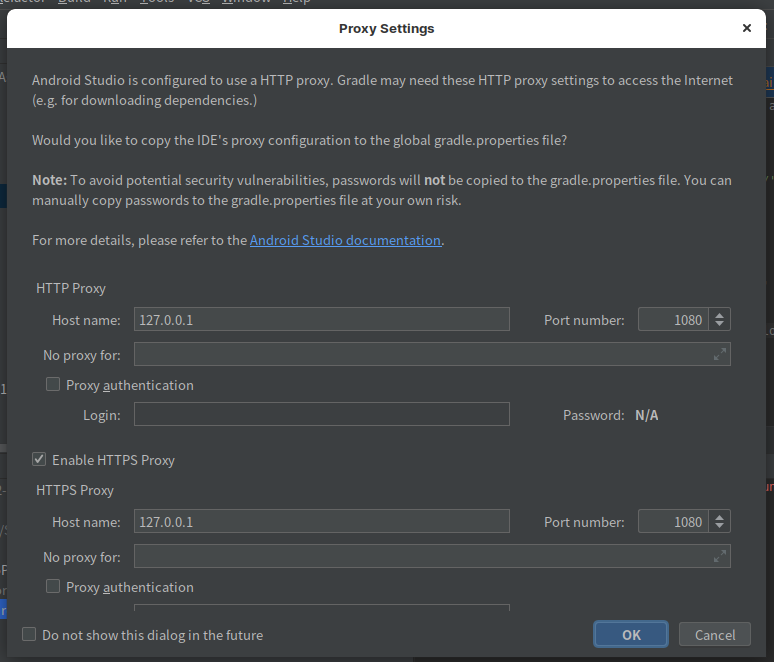Screen dimensions: 774x662
Task: Focus the HTTP Proxy Login field
Action: [322, 414]
